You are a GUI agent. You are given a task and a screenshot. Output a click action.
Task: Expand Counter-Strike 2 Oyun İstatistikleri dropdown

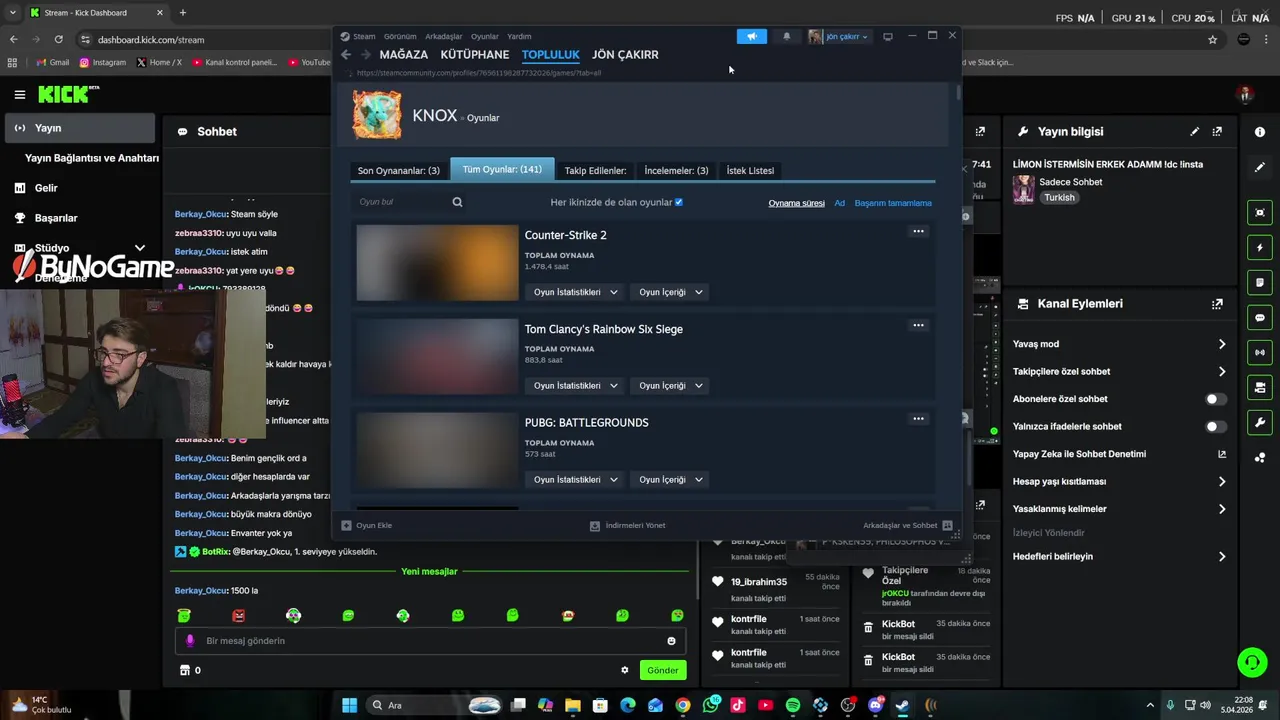[575, 292]
